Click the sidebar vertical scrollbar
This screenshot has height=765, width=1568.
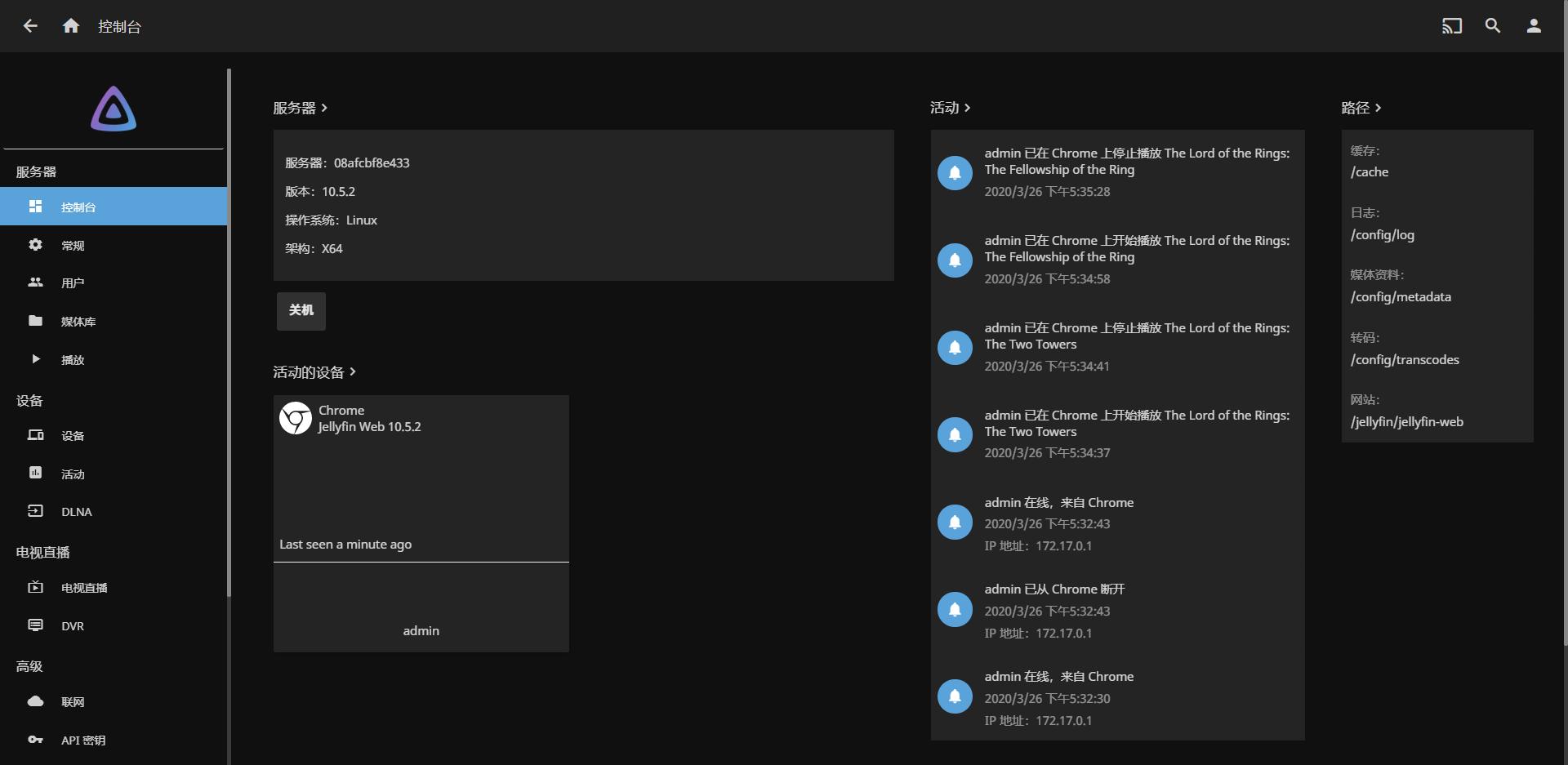click(229, 327)
